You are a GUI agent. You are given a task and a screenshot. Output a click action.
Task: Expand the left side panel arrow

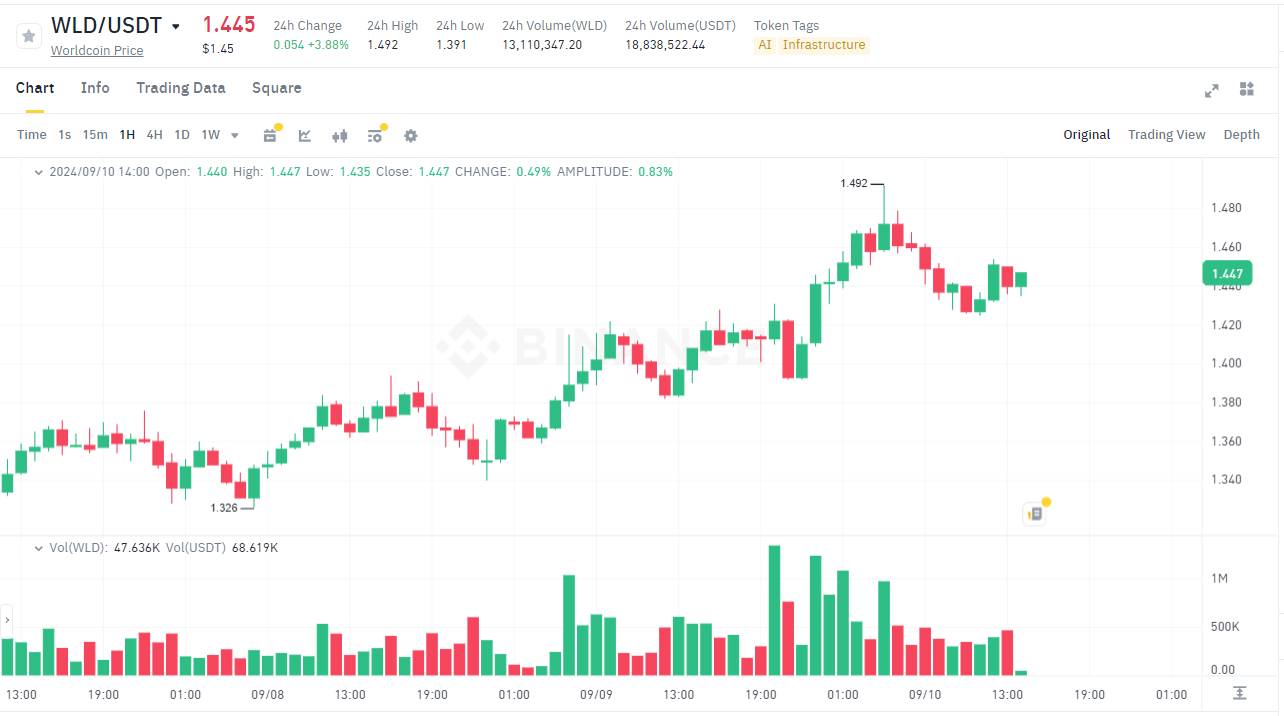tap(7, 620)
